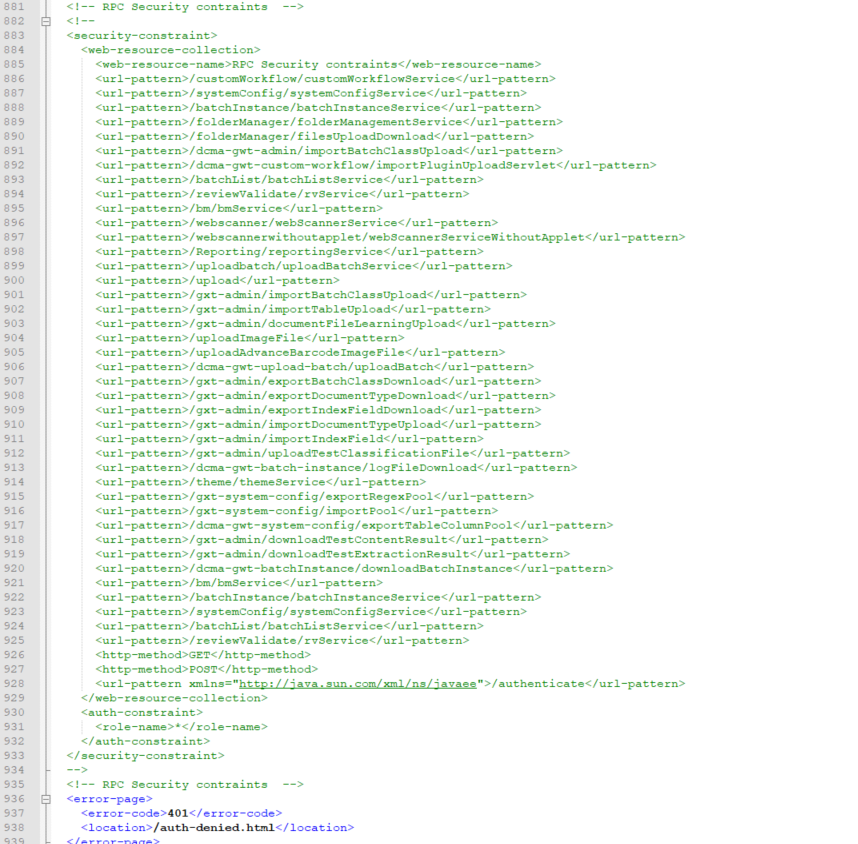Collapse the error-page fold marker at line 936
Image resolution: width=858 pixels, height=844 pixels.
click(46, 799)
